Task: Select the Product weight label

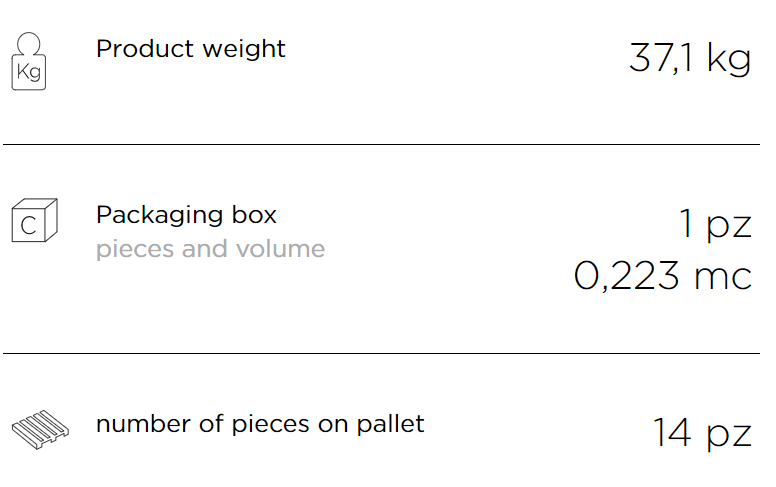Action: click(191, 49)
